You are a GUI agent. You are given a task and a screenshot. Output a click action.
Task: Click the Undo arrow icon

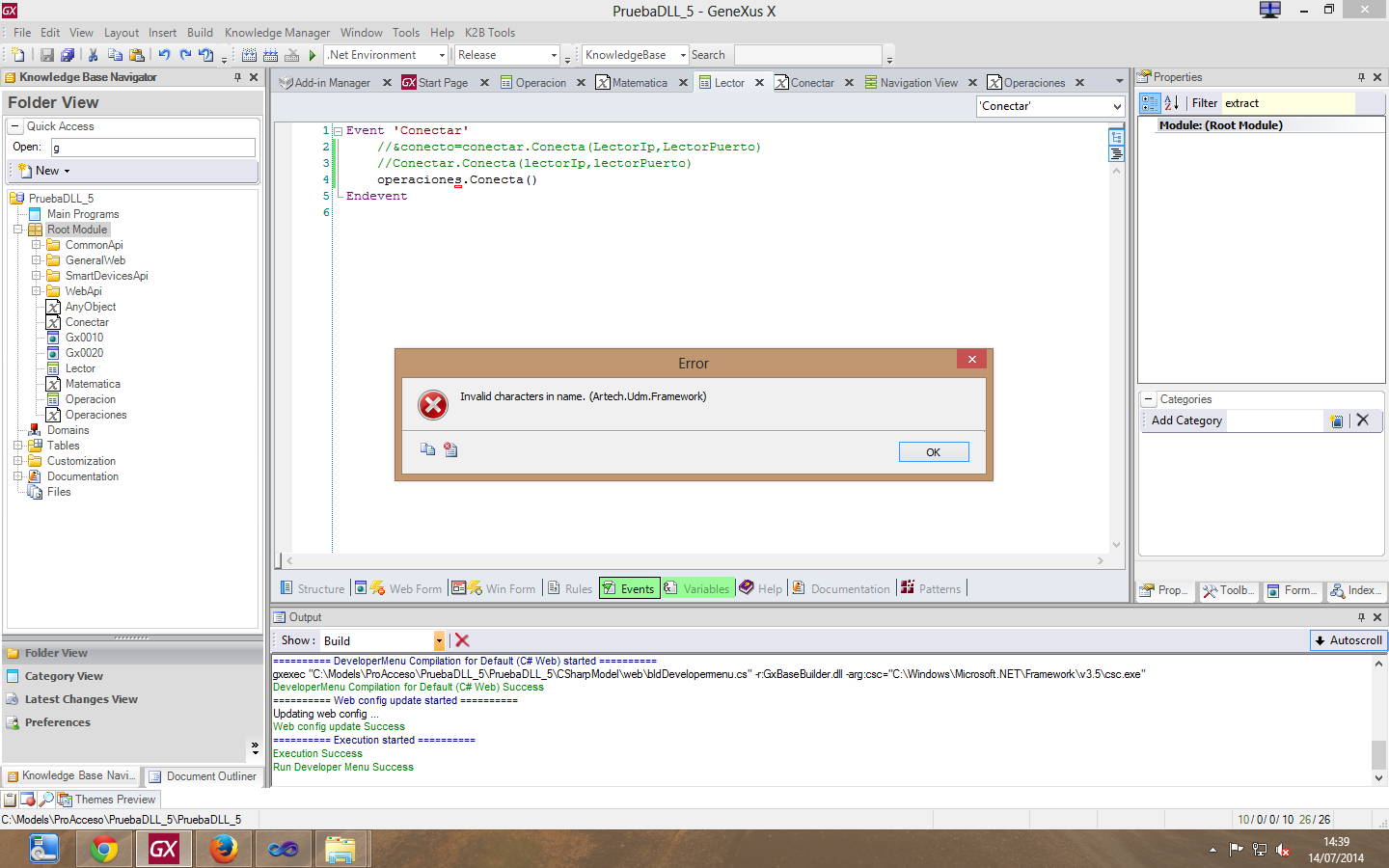click(164, 55)
